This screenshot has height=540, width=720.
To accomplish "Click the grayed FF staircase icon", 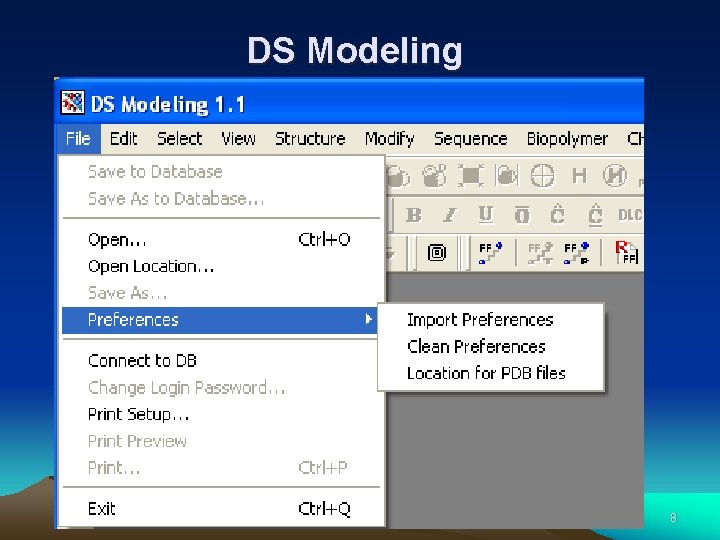I will pos(540,253).
